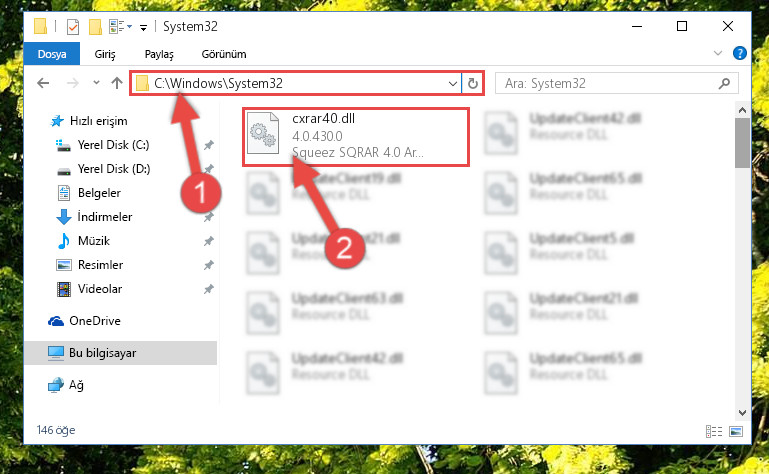Screen dimensions: 769x474
Task: Click the Ara: System32 search field
Action: [608, 83]
